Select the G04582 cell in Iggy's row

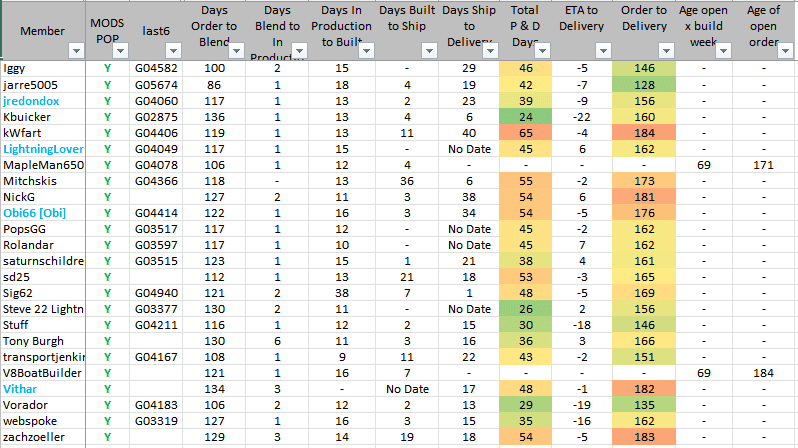[156, 68]
